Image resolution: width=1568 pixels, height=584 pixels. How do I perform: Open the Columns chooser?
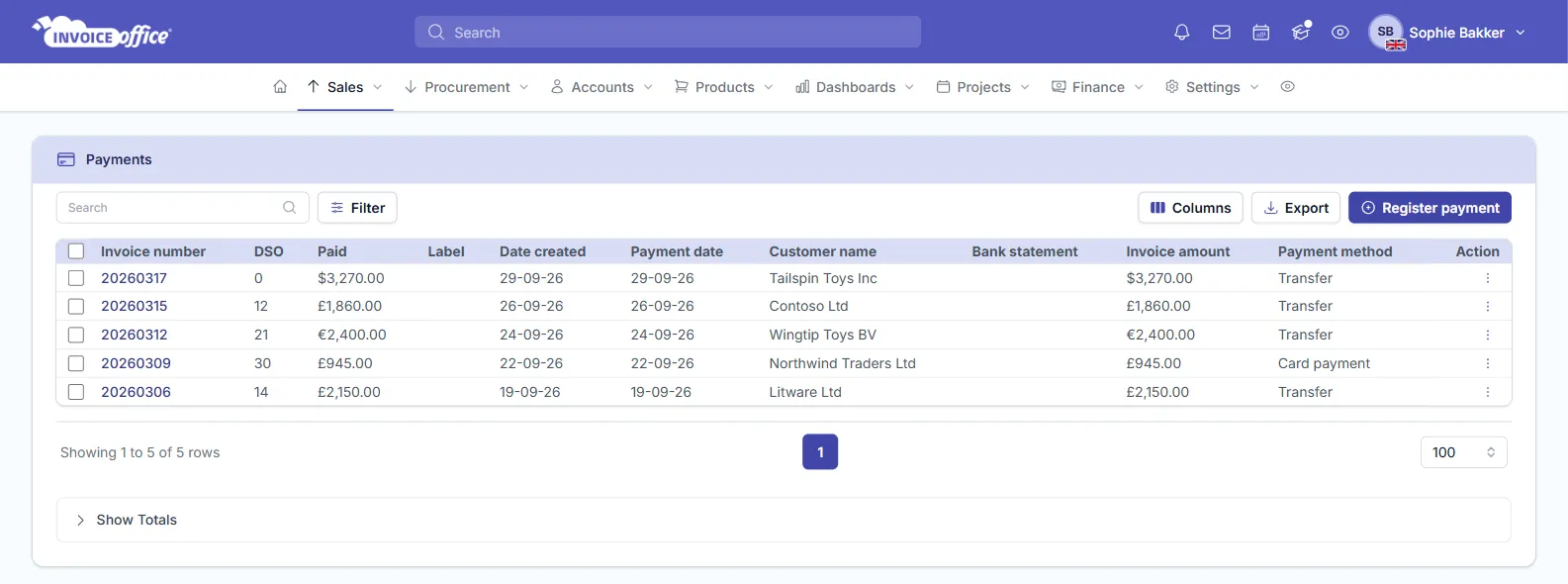[1190, 208]
